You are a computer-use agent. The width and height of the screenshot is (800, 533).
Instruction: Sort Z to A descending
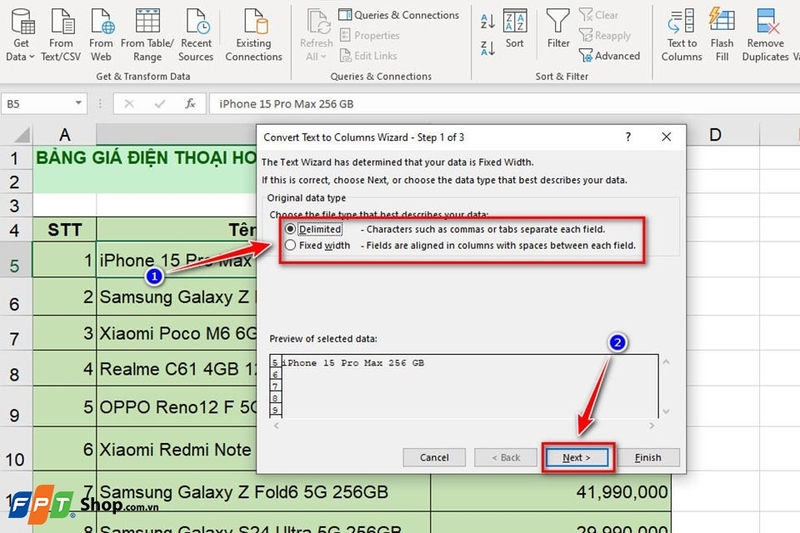coord(488,48)
